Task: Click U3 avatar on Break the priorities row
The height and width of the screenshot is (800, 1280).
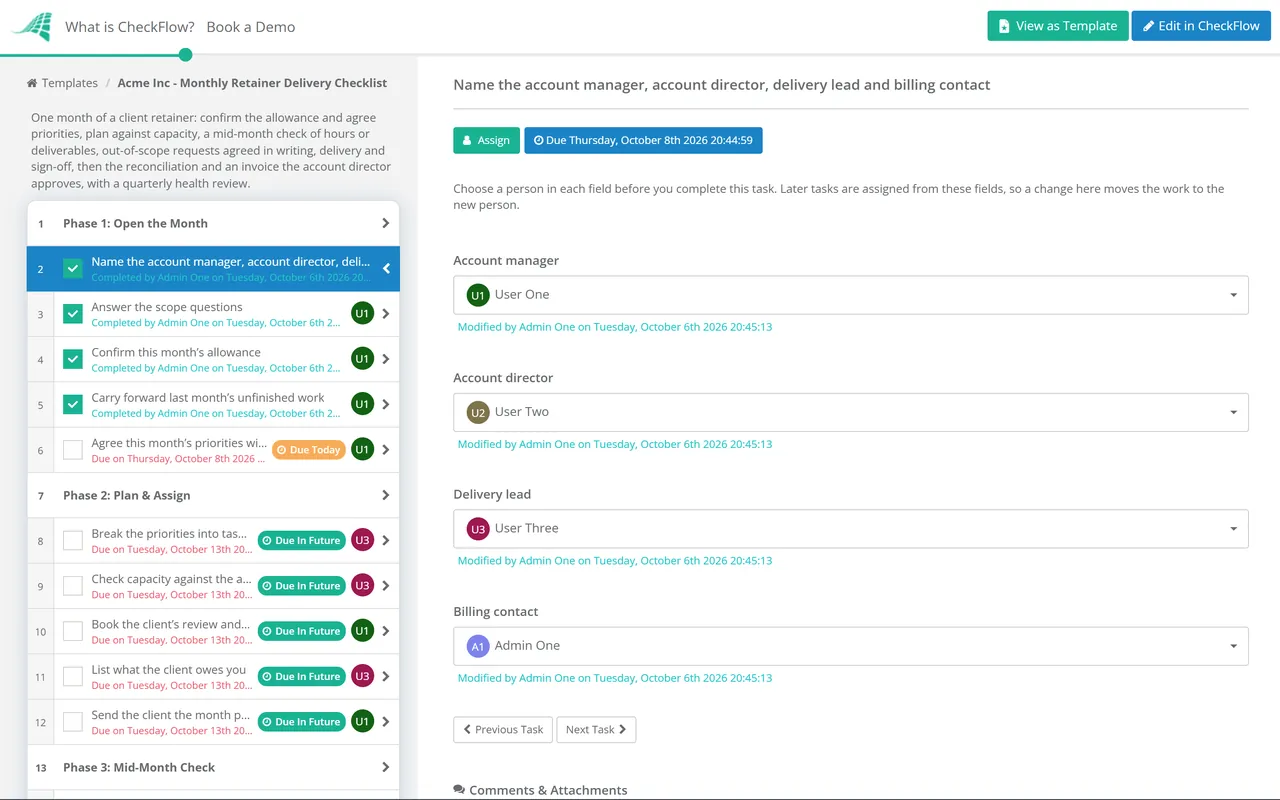Action: click(362, 540)
